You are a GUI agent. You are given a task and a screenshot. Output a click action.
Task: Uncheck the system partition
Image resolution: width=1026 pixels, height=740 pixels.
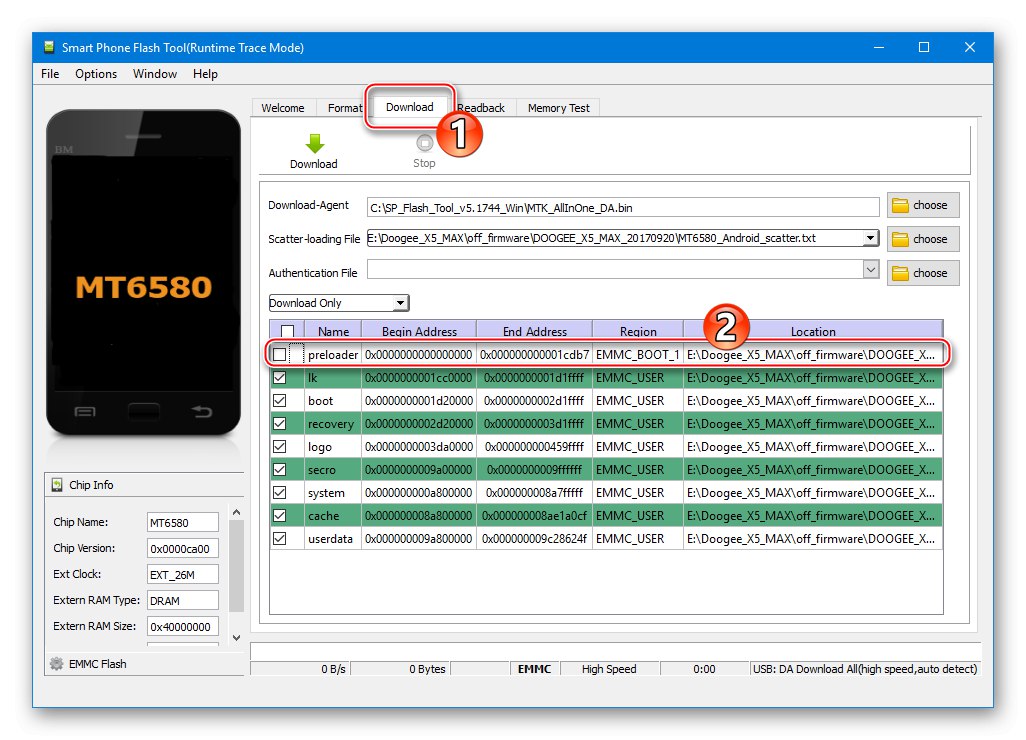[x=279, y=492]
